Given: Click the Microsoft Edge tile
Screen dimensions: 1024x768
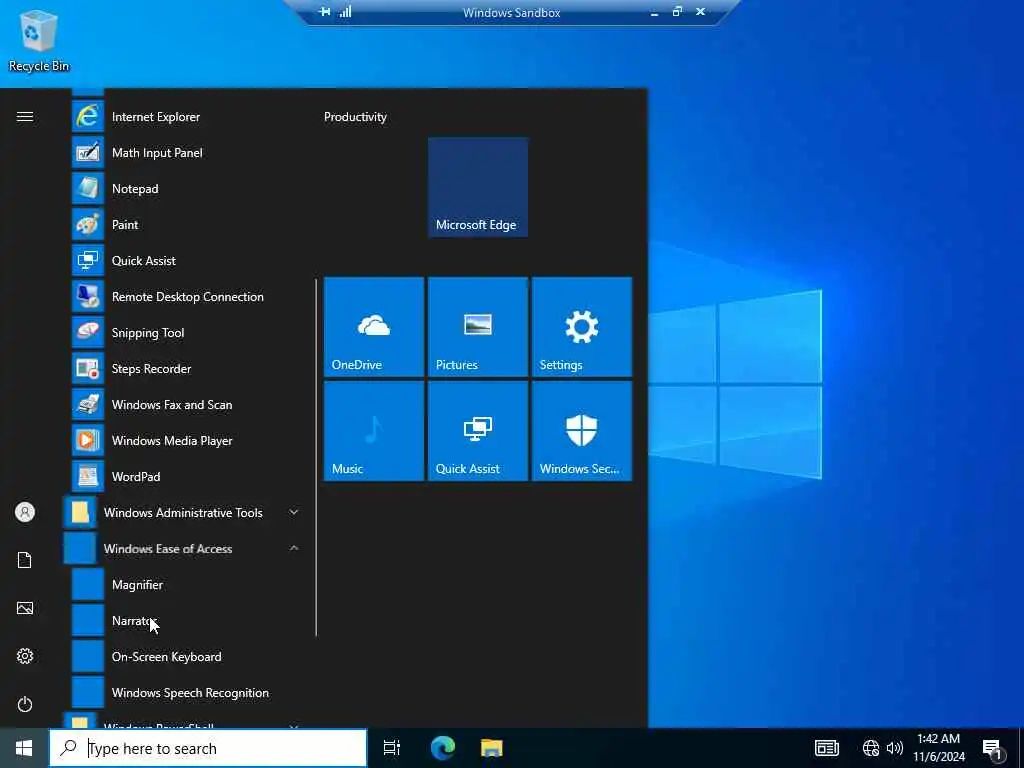Looking at the screenshot, I should click(478, 187).
